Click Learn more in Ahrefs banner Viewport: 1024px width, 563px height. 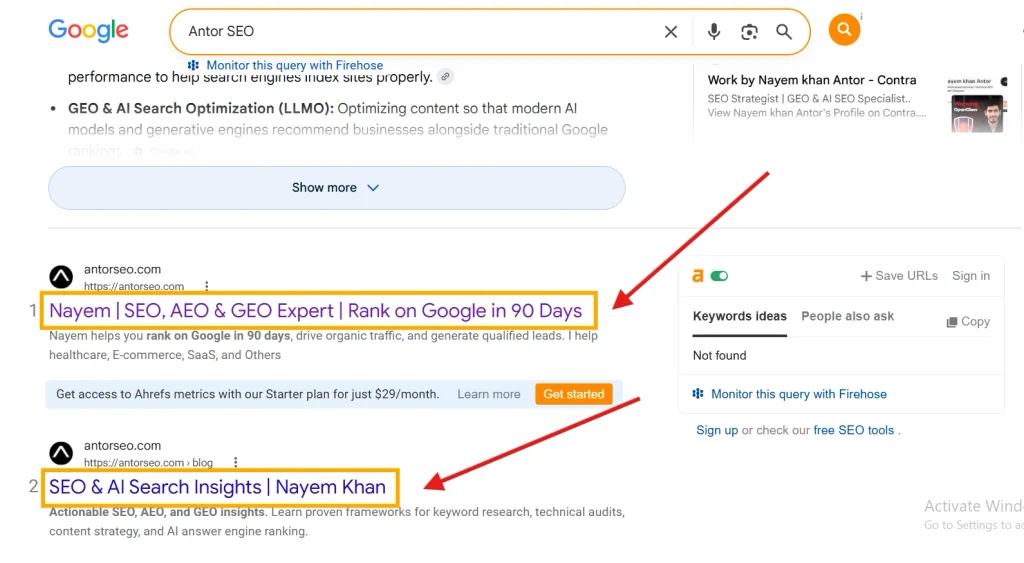[488, 394]
